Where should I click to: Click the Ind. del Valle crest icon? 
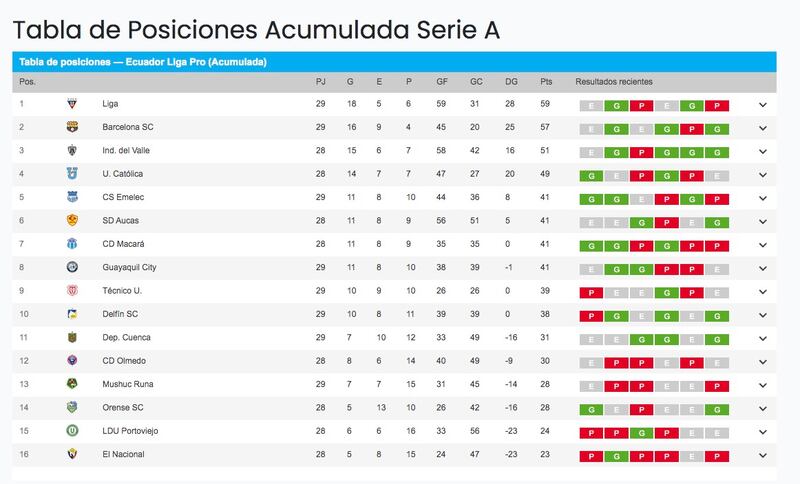point(72,150)
